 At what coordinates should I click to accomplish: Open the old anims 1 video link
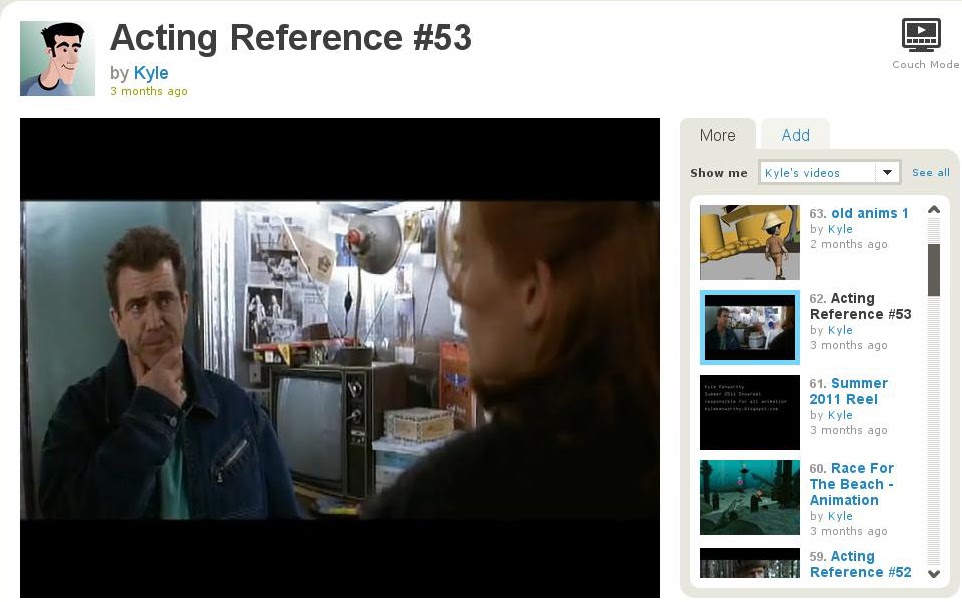pyautogui.click(x=869, y=213)
